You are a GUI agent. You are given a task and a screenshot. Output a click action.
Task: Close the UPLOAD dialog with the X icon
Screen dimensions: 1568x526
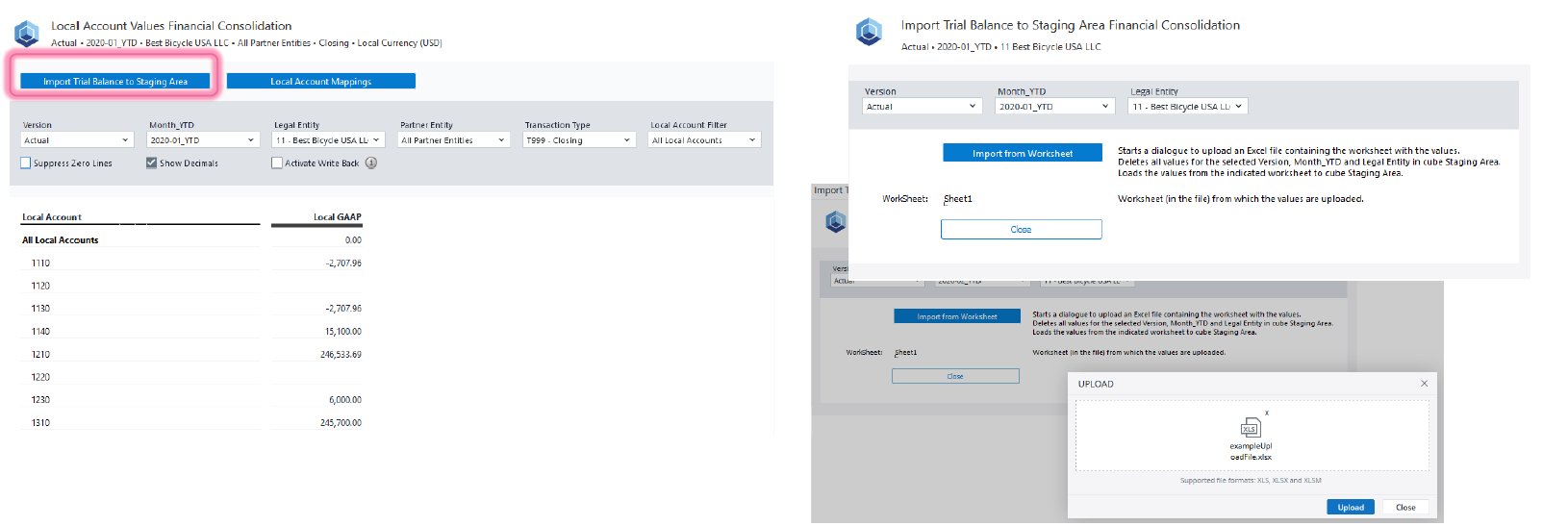pos(1424,384)
